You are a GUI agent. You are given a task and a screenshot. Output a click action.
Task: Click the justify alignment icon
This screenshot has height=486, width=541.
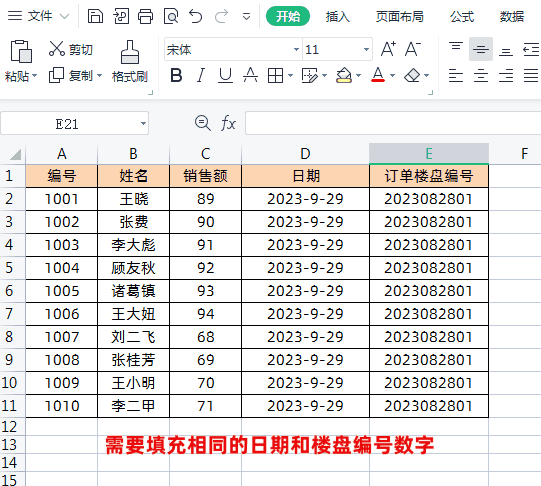click(x=531, y=75)
